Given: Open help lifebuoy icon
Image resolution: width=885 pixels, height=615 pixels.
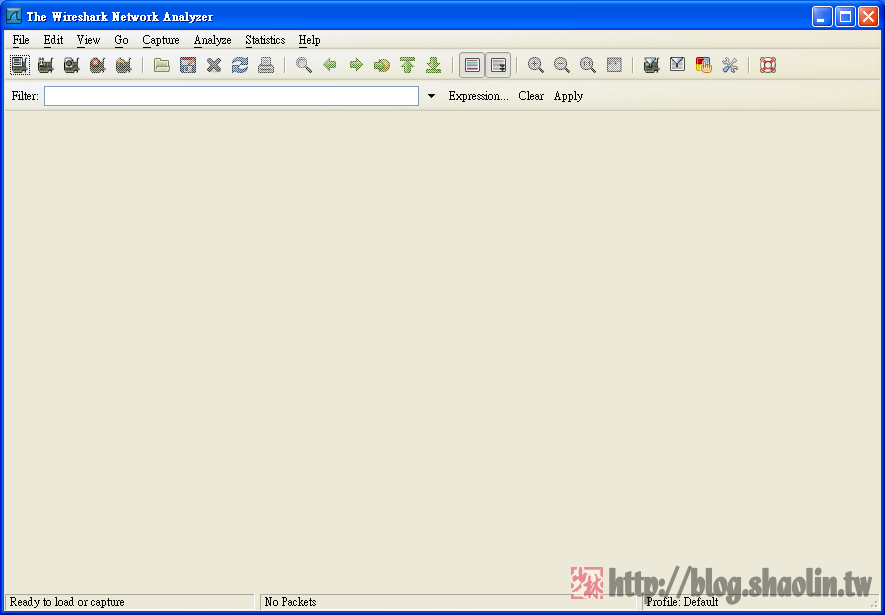Looking at the screenshot, I should [768, 65].
